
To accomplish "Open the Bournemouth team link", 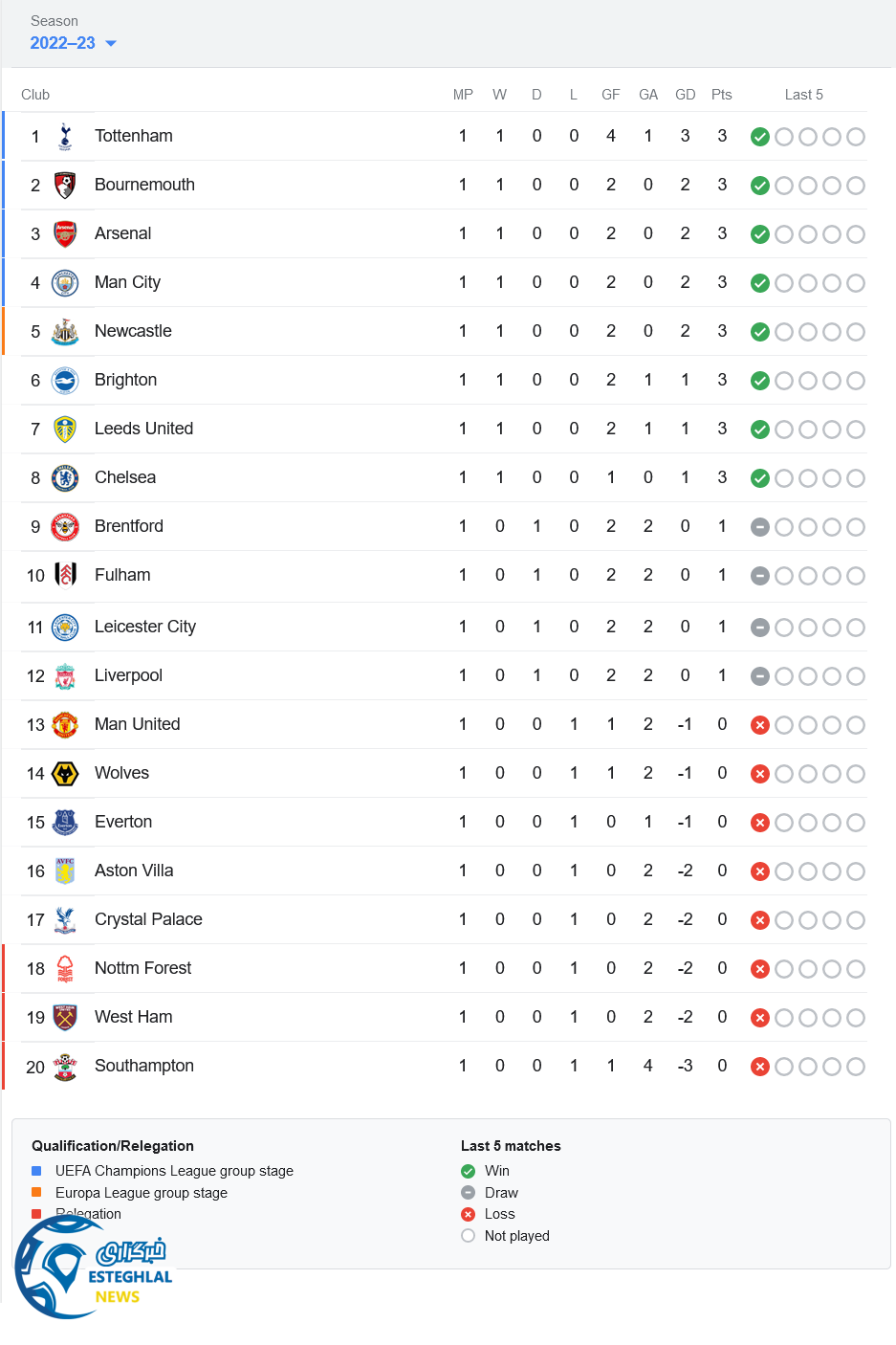I will [144, 185].
